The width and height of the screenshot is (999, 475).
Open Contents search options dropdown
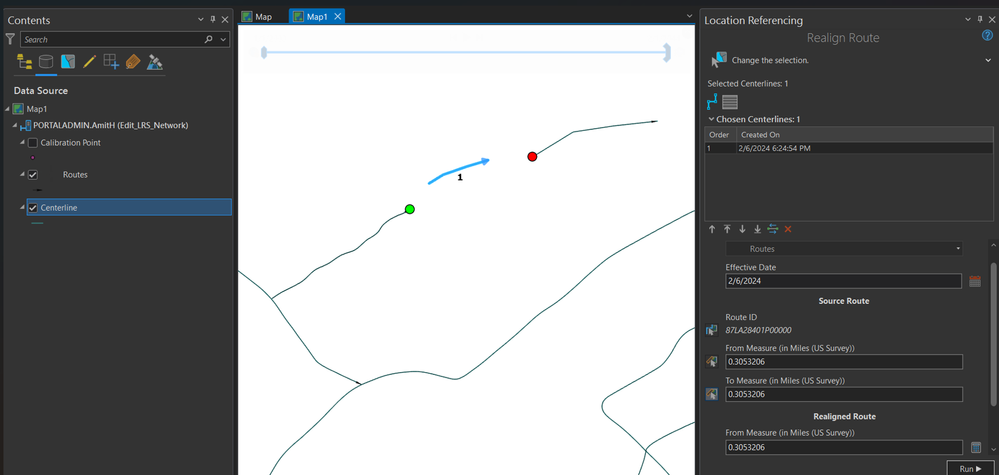point(223,39)
